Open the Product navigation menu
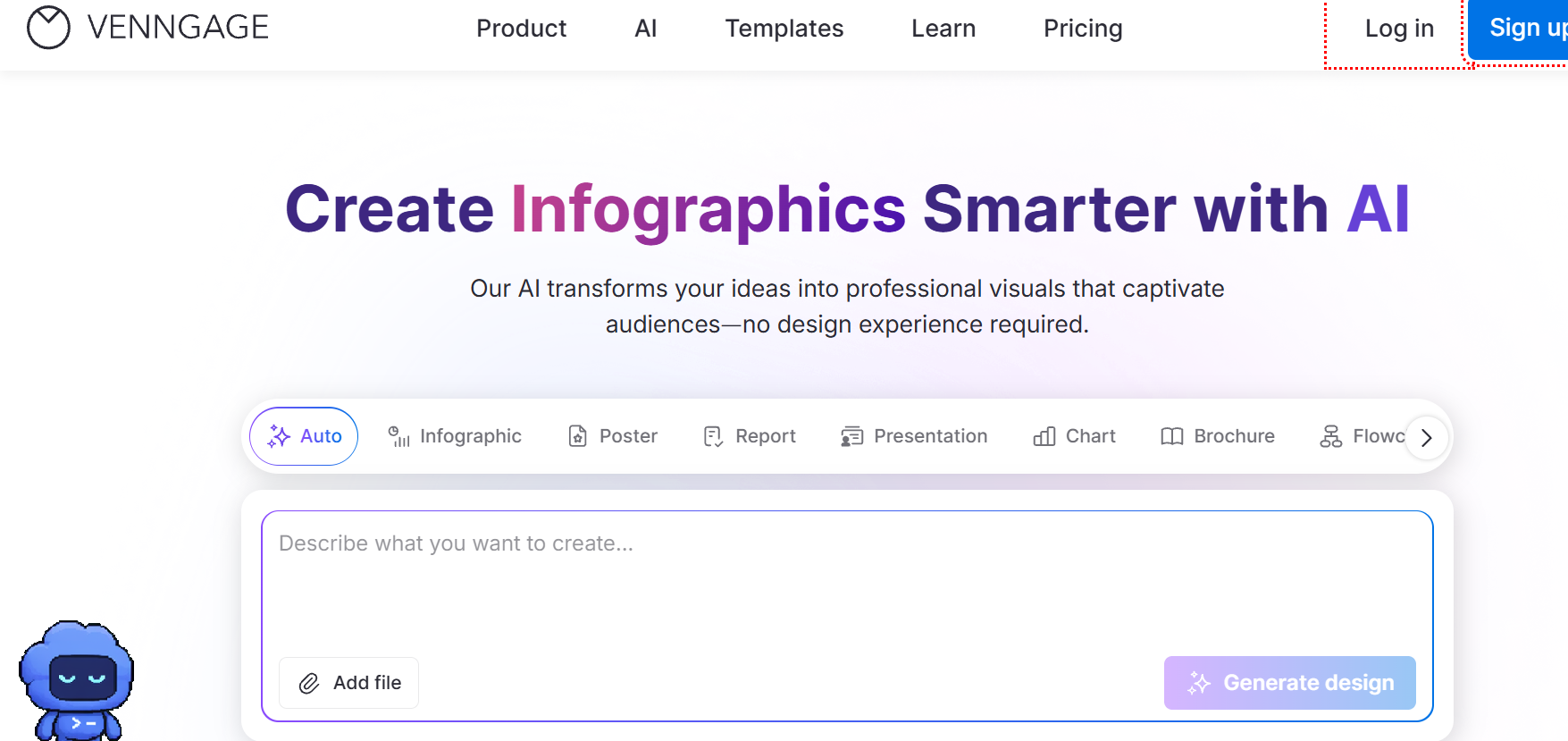1568x741 pixels. [522, 29]
